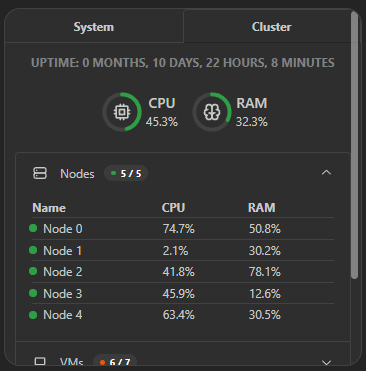Select the Node 3 row
The image size is (366, 371).
(181, 293)
